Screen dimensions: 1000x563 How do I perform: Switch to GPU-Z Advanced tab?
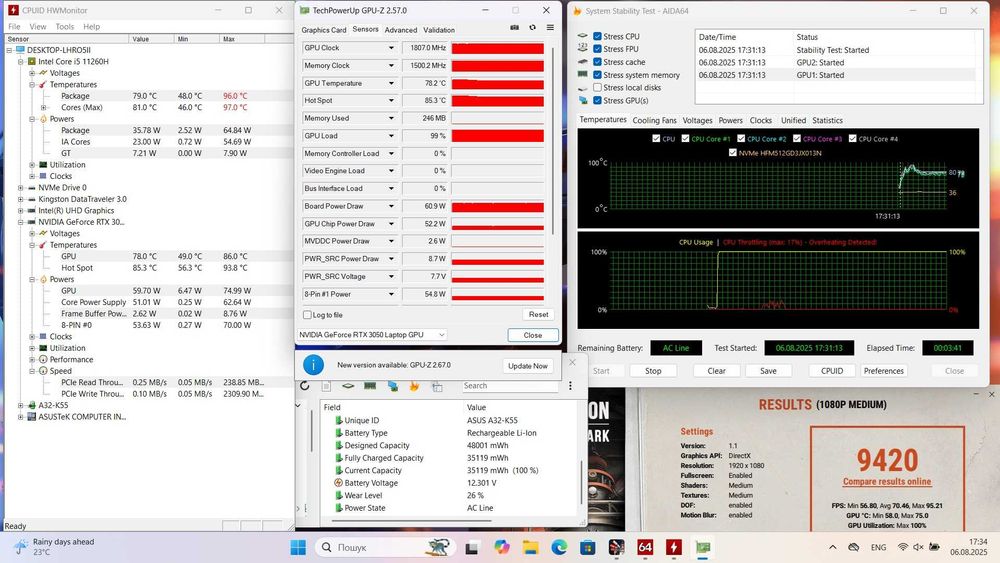point(401,30)
